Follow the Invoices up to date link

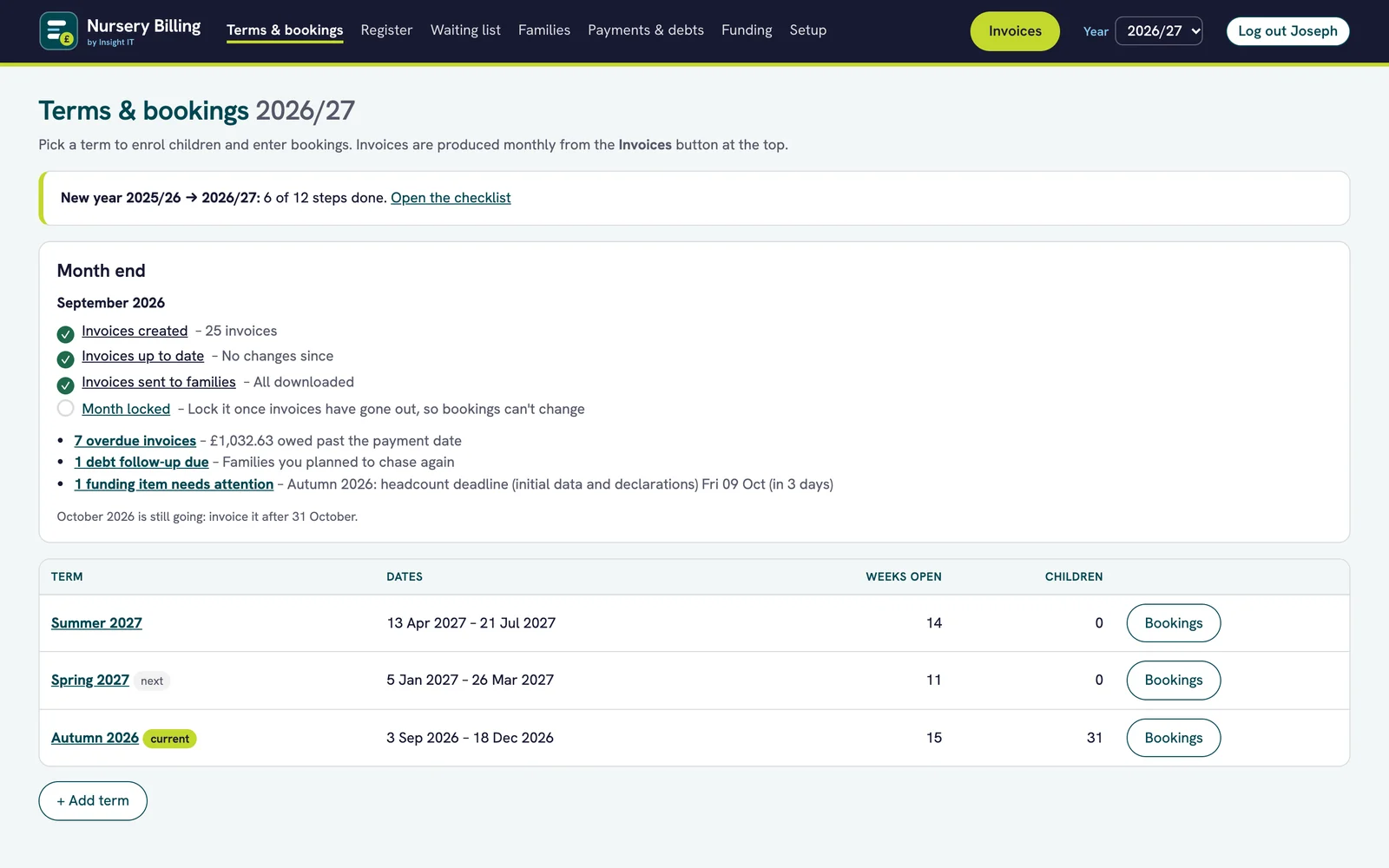coord(143,356)
